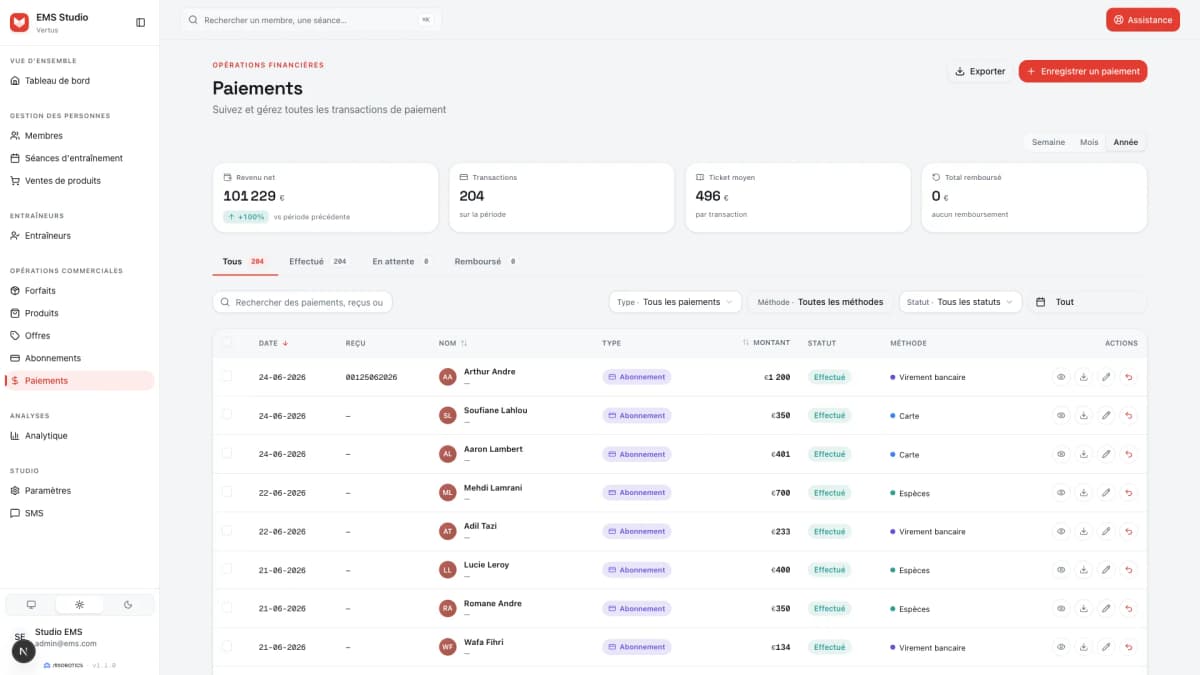View payment details for Arthur Andre
This screenshot has width=1200, height=675.
(1061, 377)
